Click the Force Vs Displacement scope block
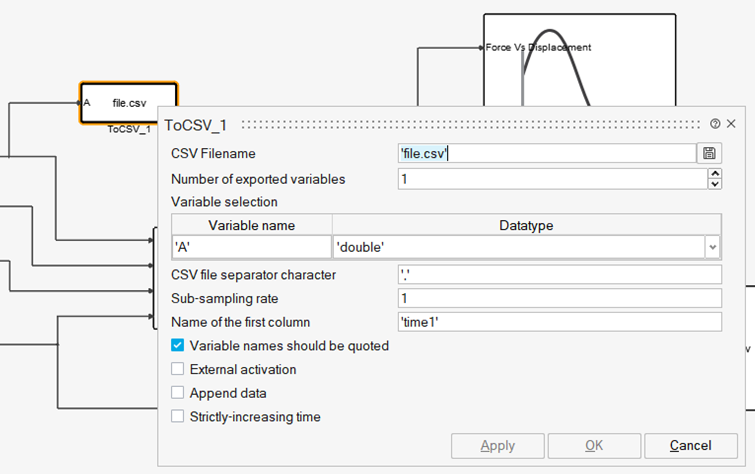The image size is (755, 474). [x=578, y=58]
